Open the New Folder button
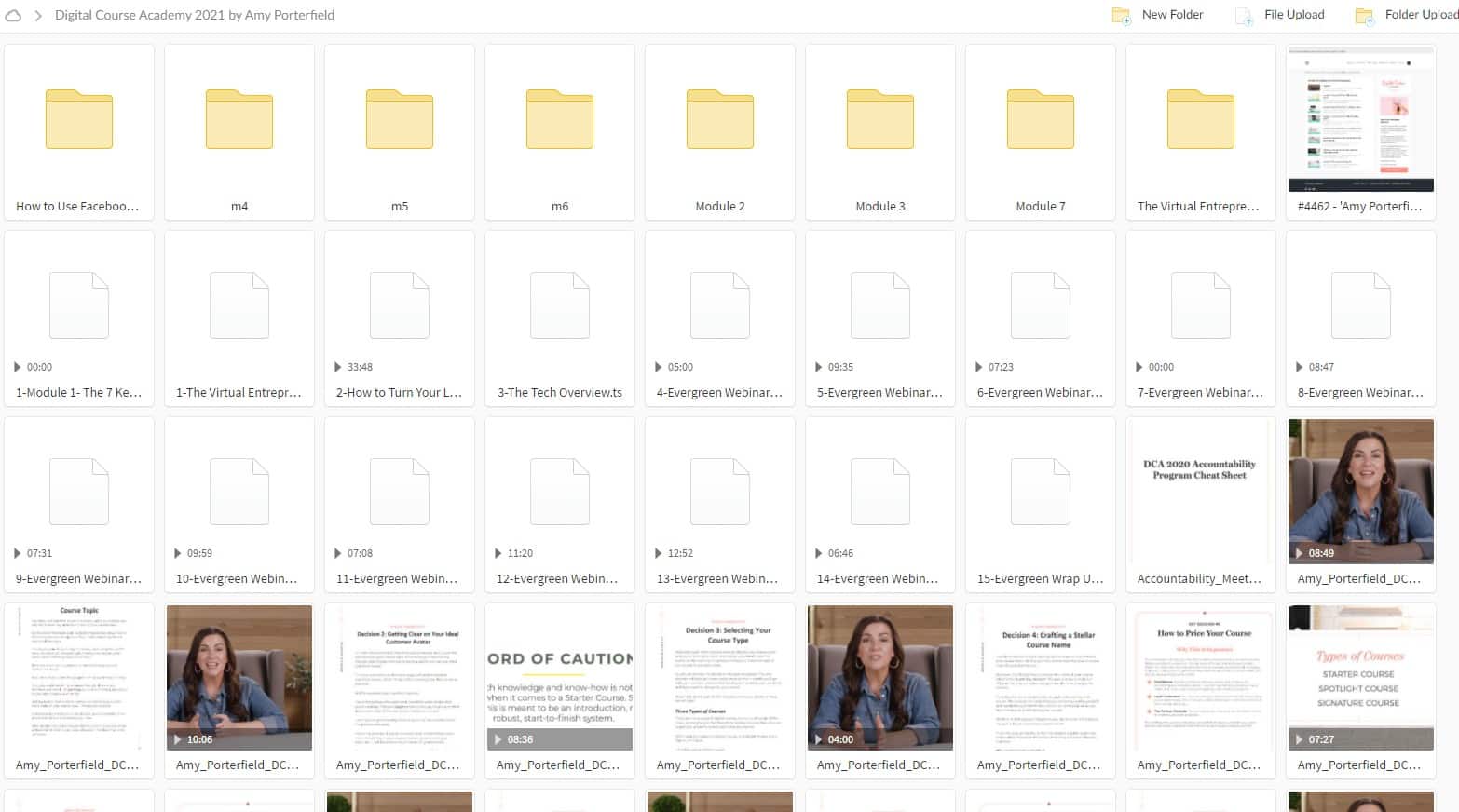Screen dimensions: 1459x812 [x=1157, y=15]
